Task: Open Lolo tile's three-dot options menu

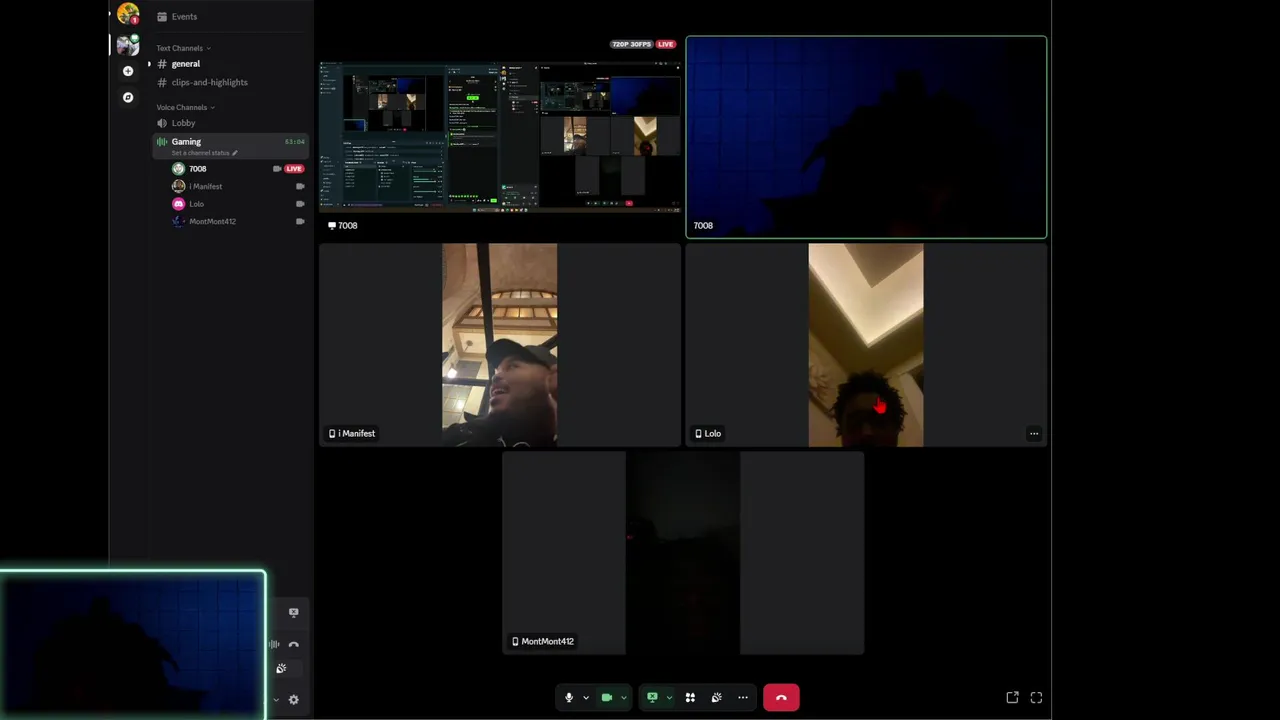Action: coord(1034,434)
